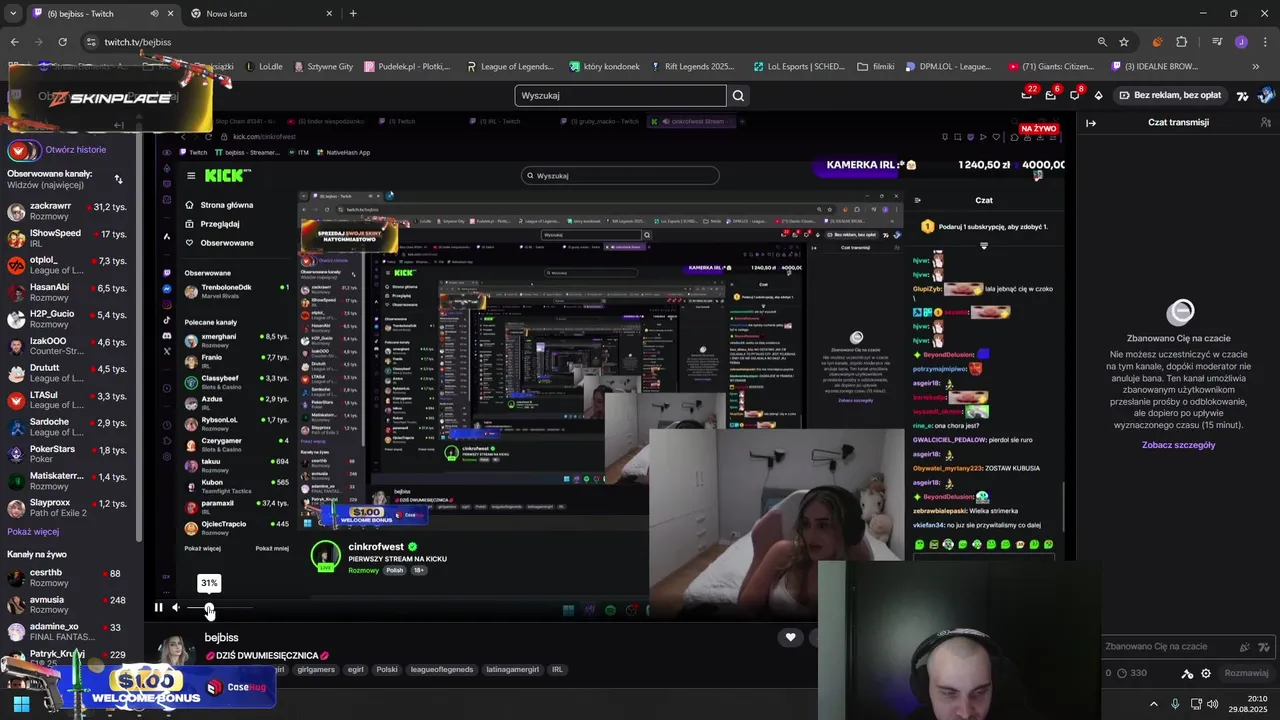The image size is (1280, 720).
Task: Click the Rozmawiaj chat button
Action: 1246,673
